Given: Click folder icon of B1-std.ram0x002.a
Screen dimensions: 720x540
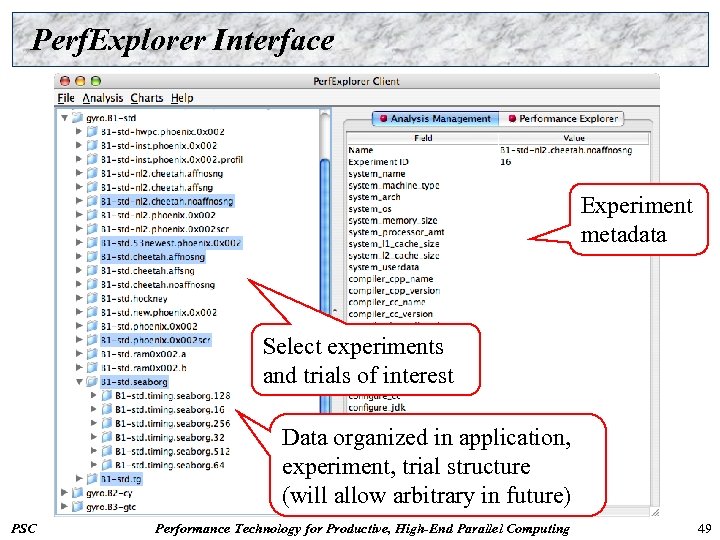Looking at the screenshot, I should [x=92, y=354].
